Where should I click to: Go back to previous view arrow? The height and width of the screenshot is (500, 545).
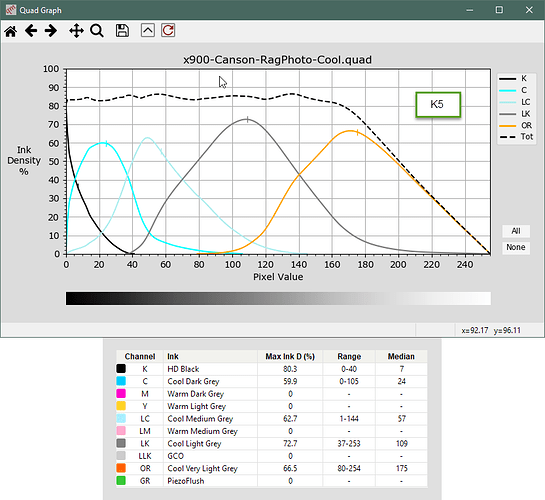tap(31, 31)
